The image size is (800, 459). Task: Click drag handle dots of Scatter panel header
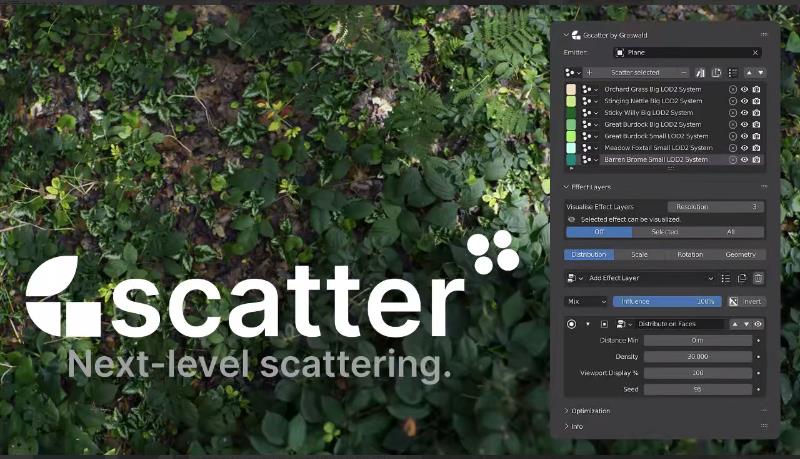[x=764, y=35]
